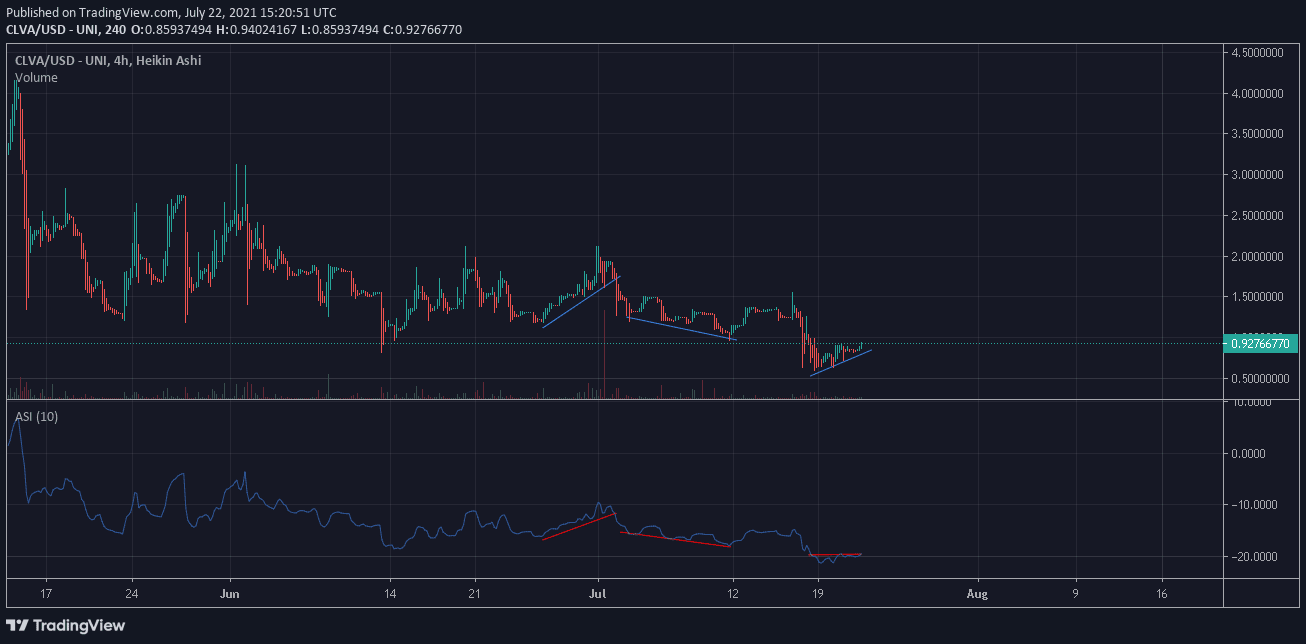Click the current price tag 0.92766770
Image resolution: width=1306 pixels, height=644 pixels.
click(x=1262, y=343)
